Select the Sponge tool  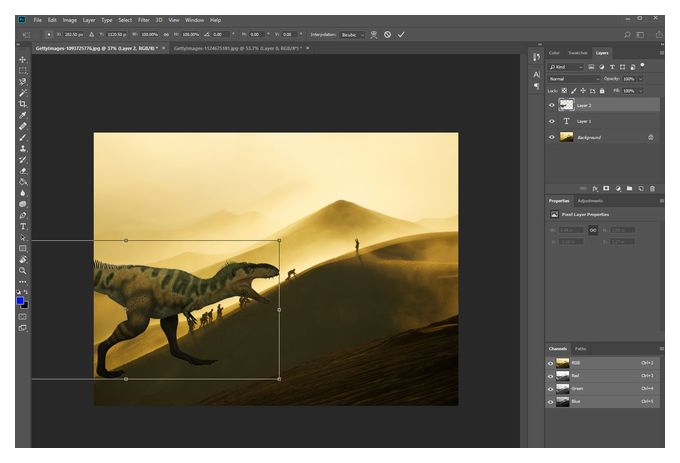coord(23,204)
